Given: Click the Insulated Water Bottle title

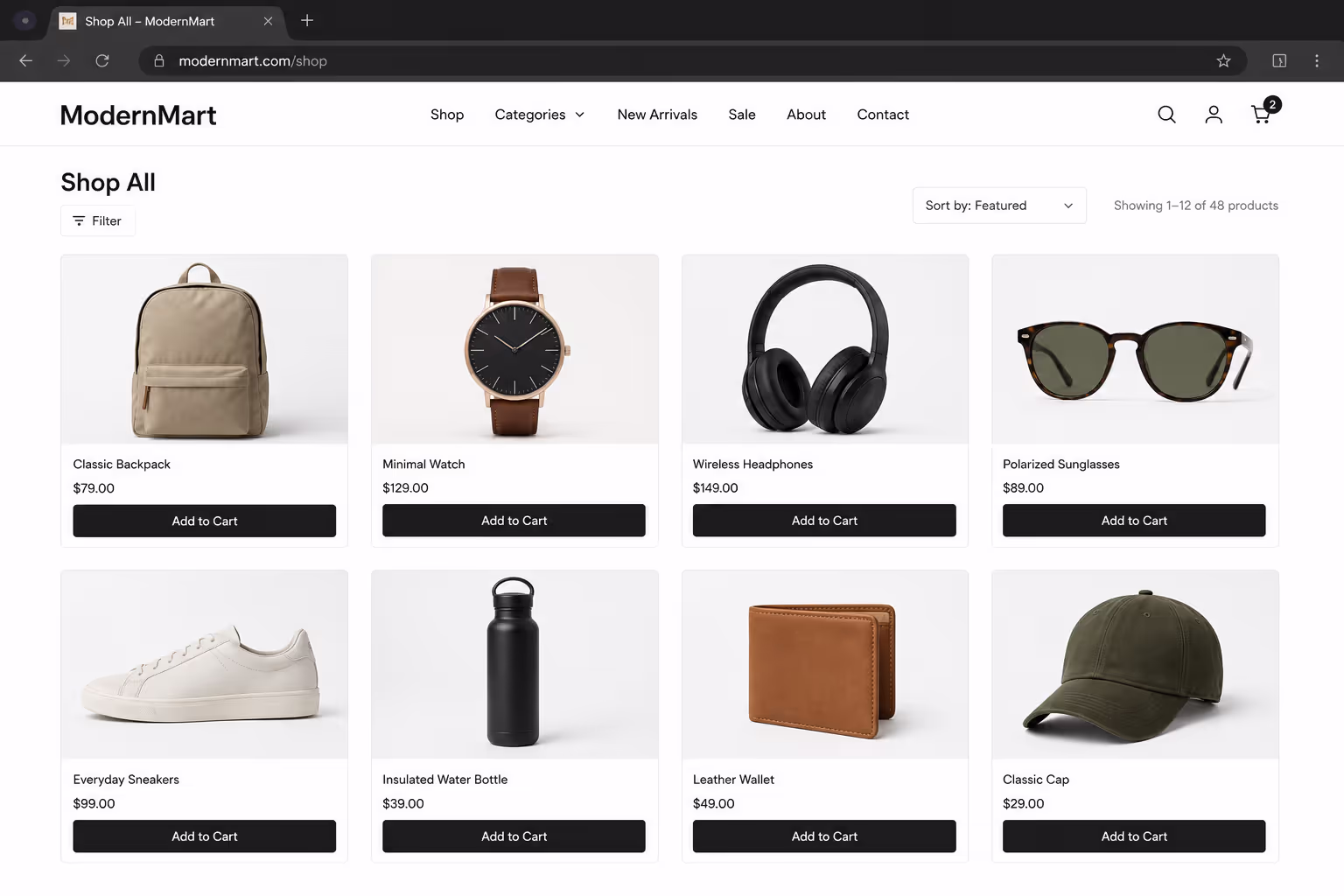Looking at the screenshot, I should (x=444, y=780).
